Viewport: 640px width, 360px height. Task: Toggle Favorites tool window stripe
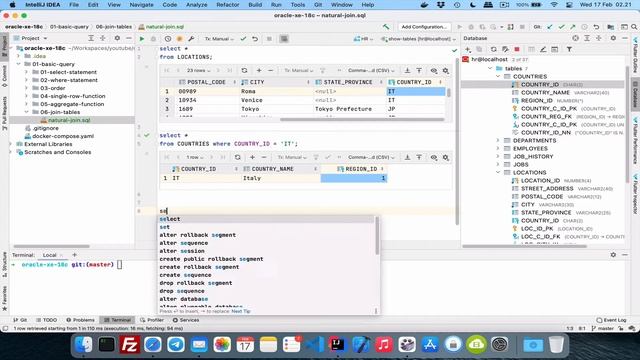[x=4, y=298]
